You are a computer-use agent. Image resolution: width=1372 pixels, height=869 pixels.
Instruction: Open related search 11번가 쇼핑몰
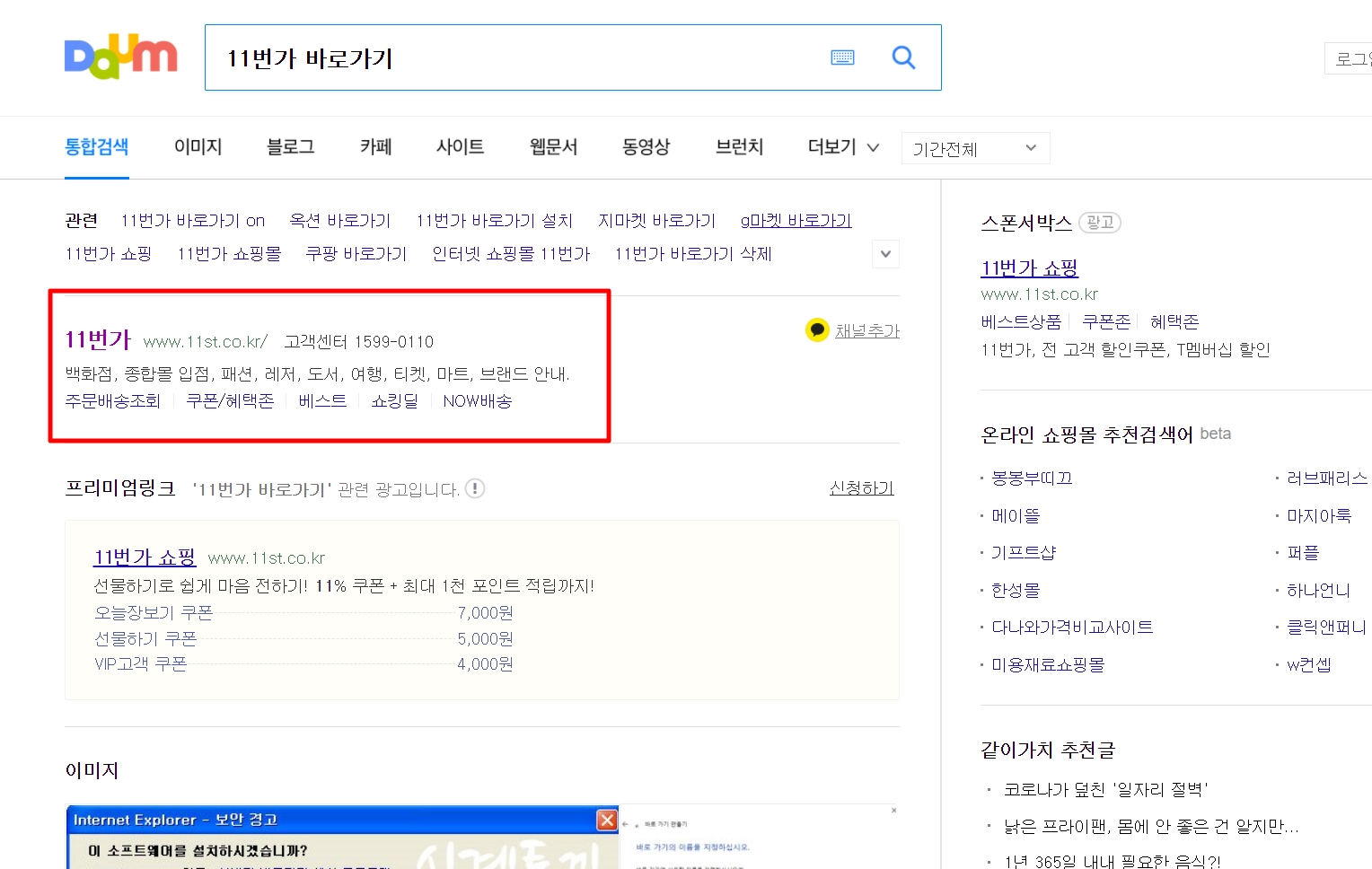(x=229, y=253)
